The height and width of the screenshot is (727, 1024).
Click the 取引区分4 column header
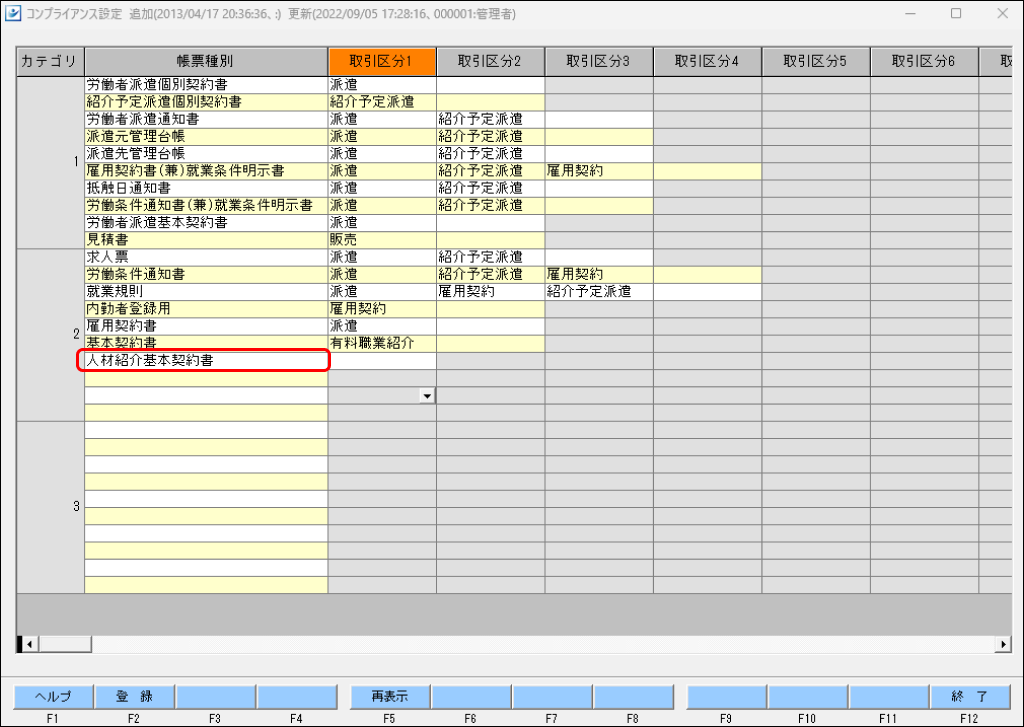point(707,61)
